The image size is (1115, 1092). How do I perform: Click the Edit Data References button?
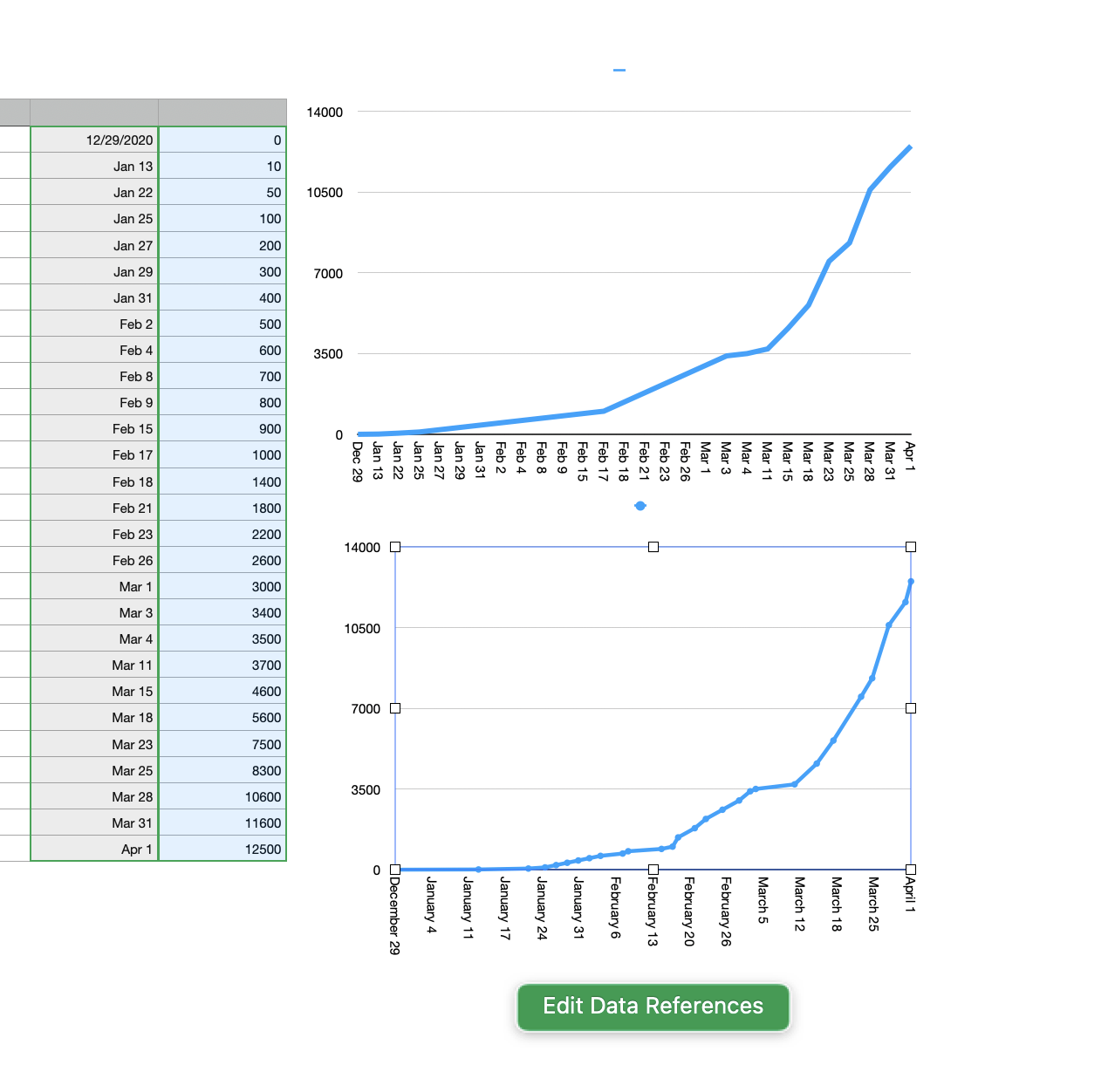653,1007
